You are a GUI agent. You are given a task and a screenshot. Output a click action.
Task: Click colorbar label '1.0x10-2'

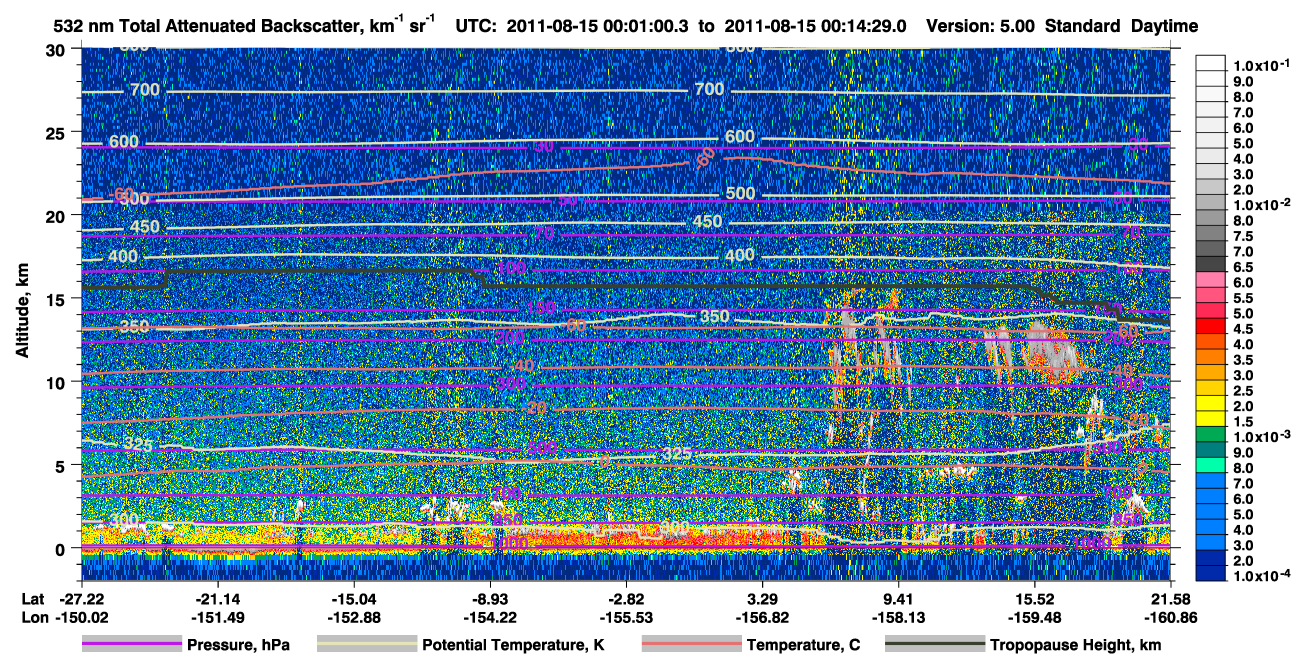pos(1260,204)
